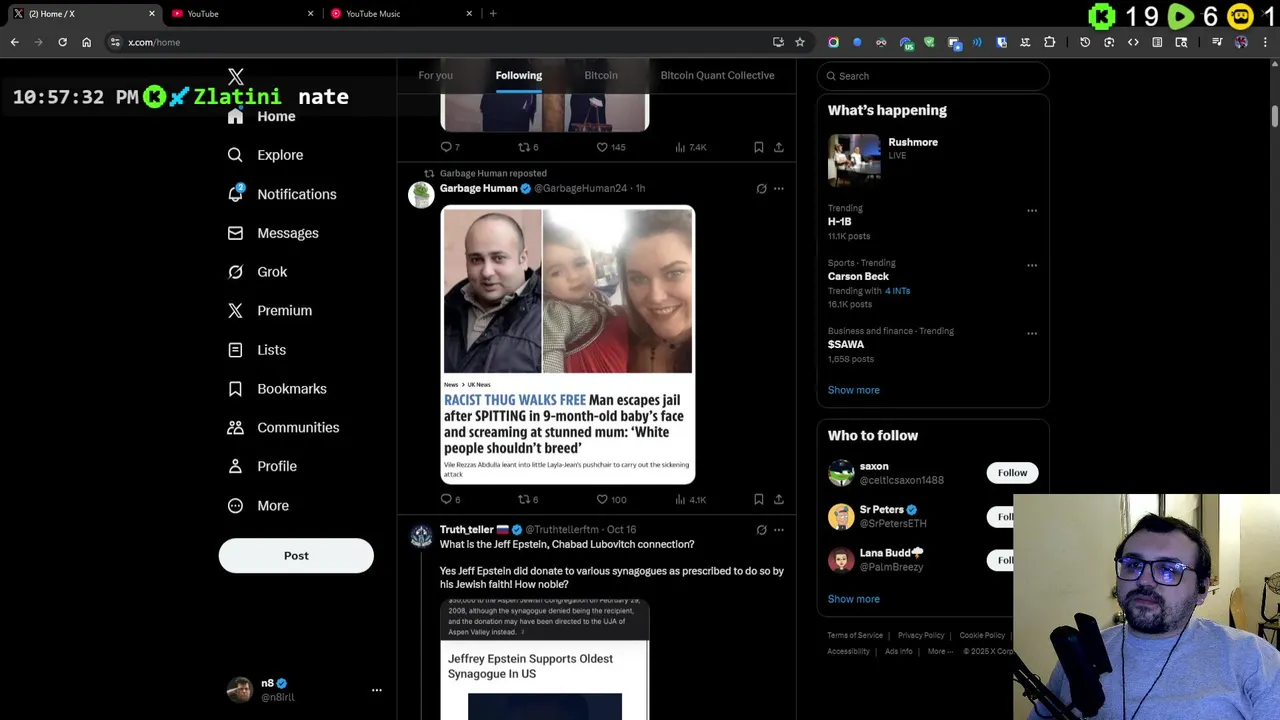
Task: Share the Garbage Human post
Action: pyautogui.click(x=779, y=499)
